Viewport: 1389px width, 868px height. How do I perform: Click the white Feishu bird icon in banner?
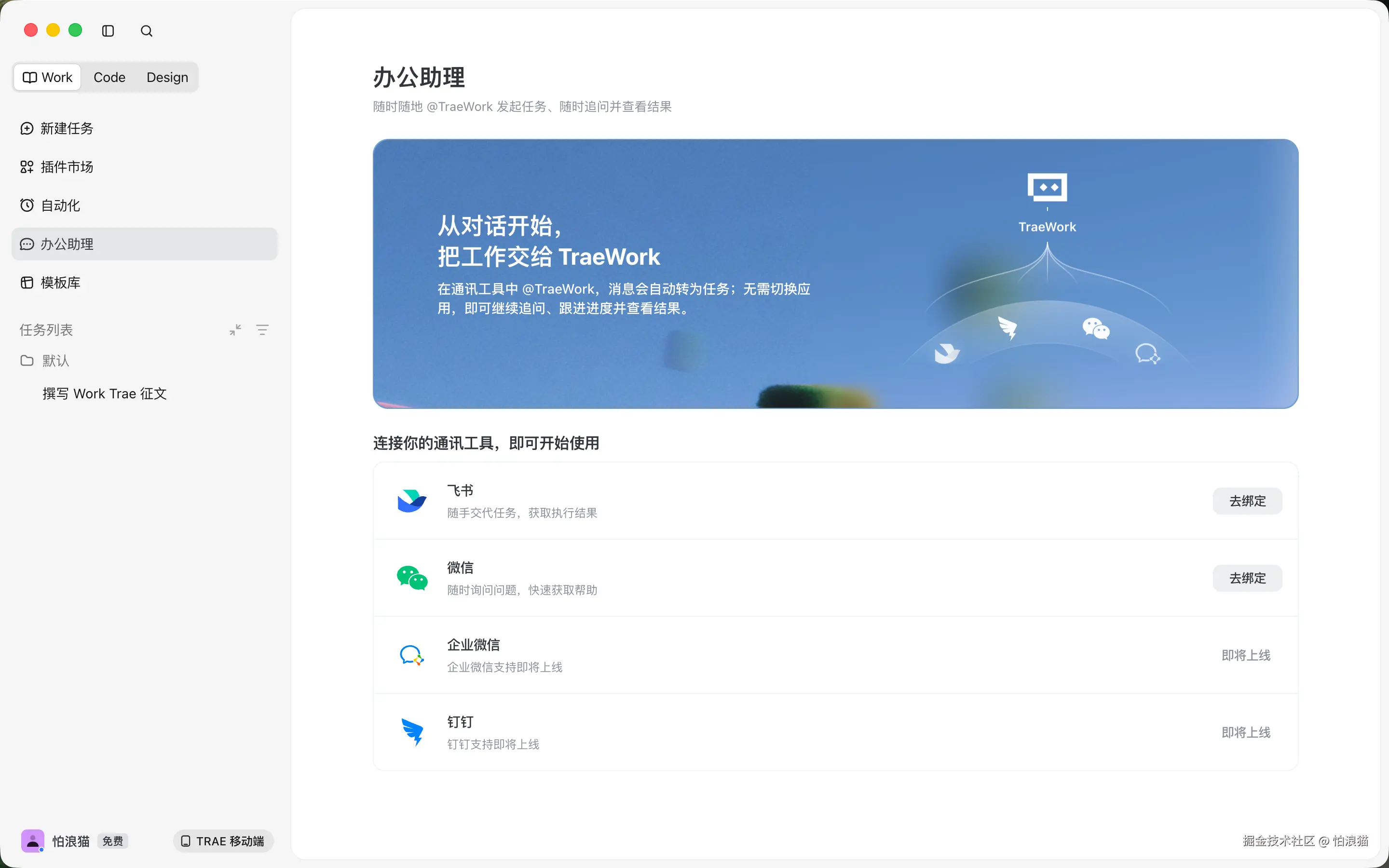point(947,353)
